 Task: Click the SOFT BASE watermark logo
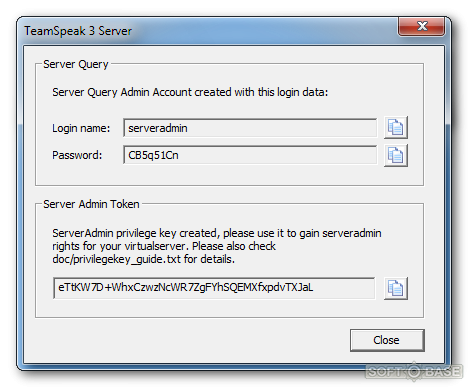pyautogui.click(x=414, y=371)
